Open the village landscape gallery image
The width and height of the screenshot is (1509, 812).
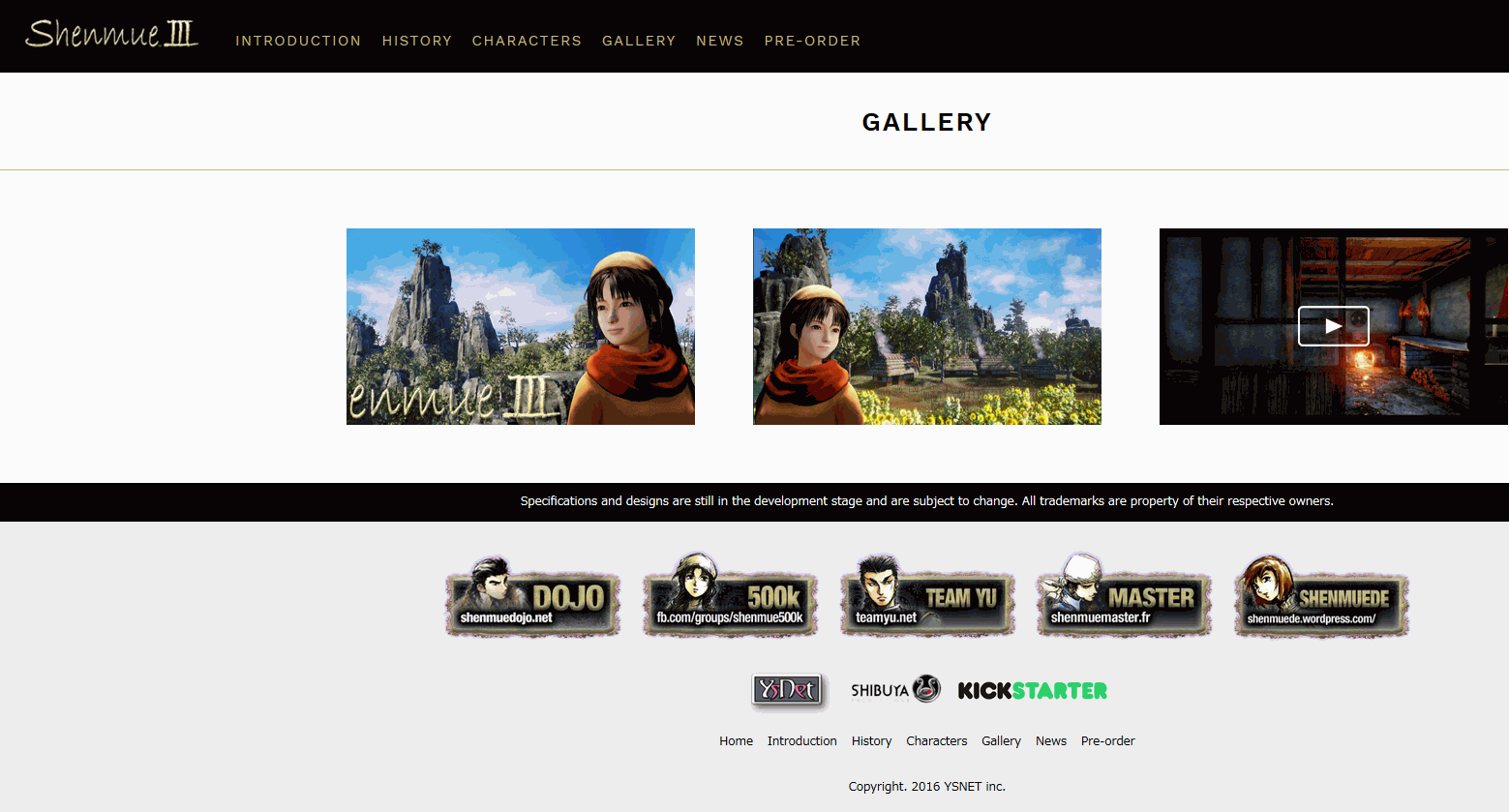pos(927,326)
